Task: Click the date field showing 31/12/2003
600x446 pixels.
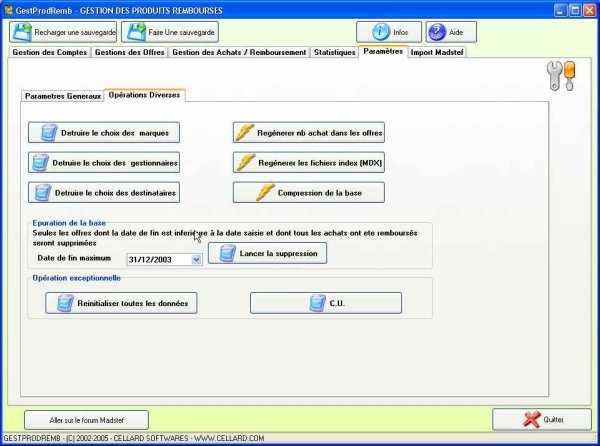Action: click(157, 259)
